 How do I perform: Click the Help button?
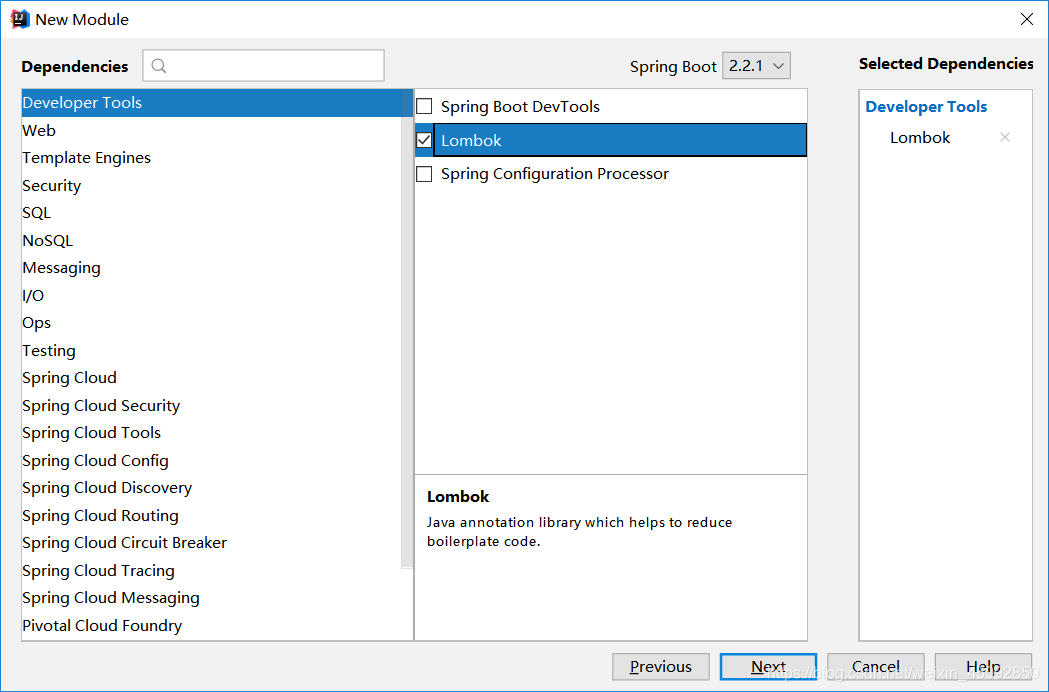(x=983, y=667)
